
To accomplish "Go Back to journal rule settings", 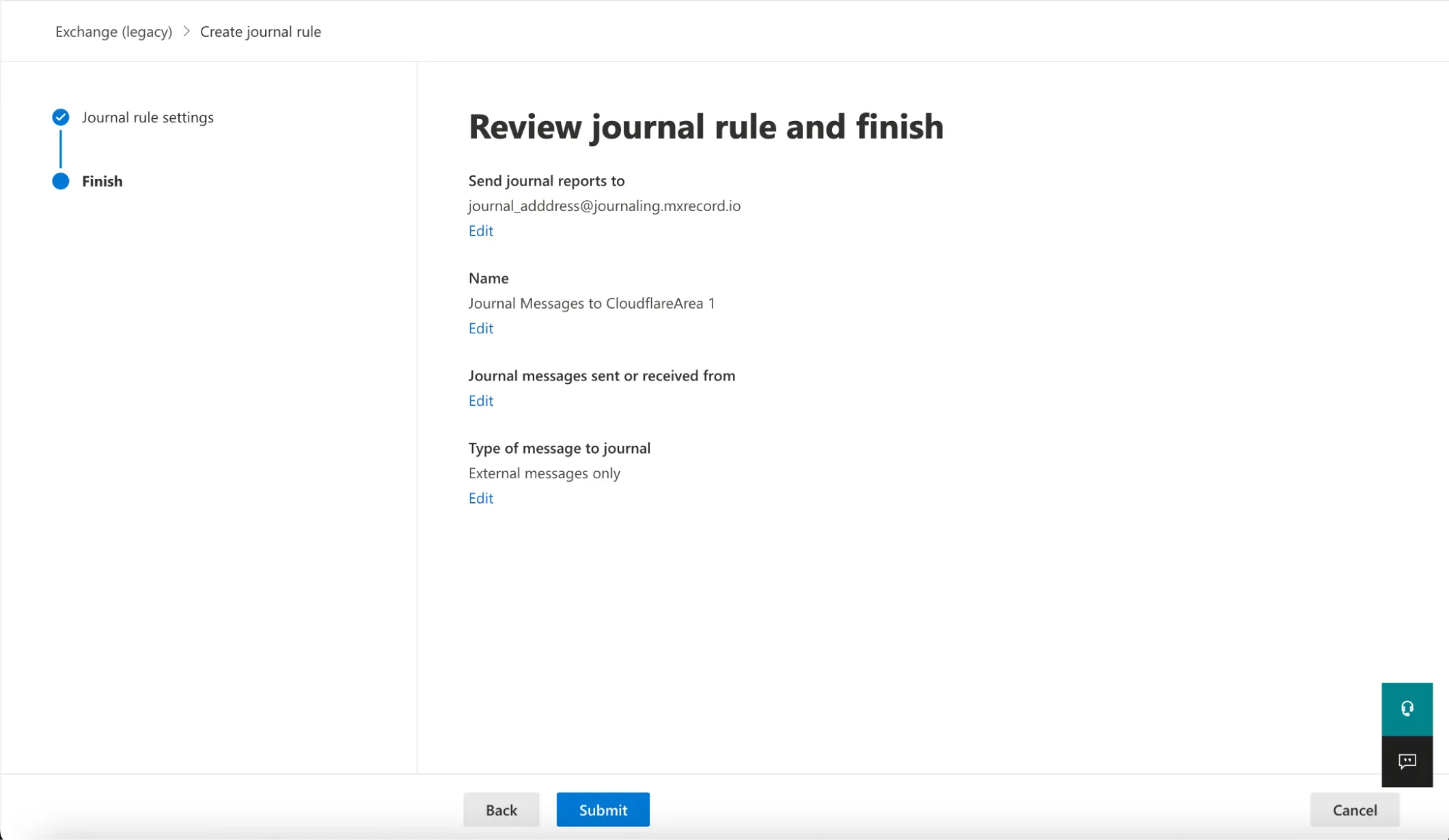I will coord(501,810).
